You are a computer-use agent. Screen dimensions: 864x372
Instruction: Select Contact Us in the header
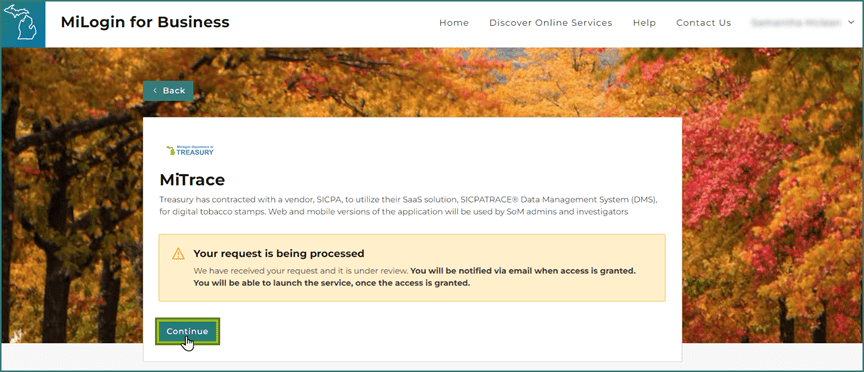704,23
